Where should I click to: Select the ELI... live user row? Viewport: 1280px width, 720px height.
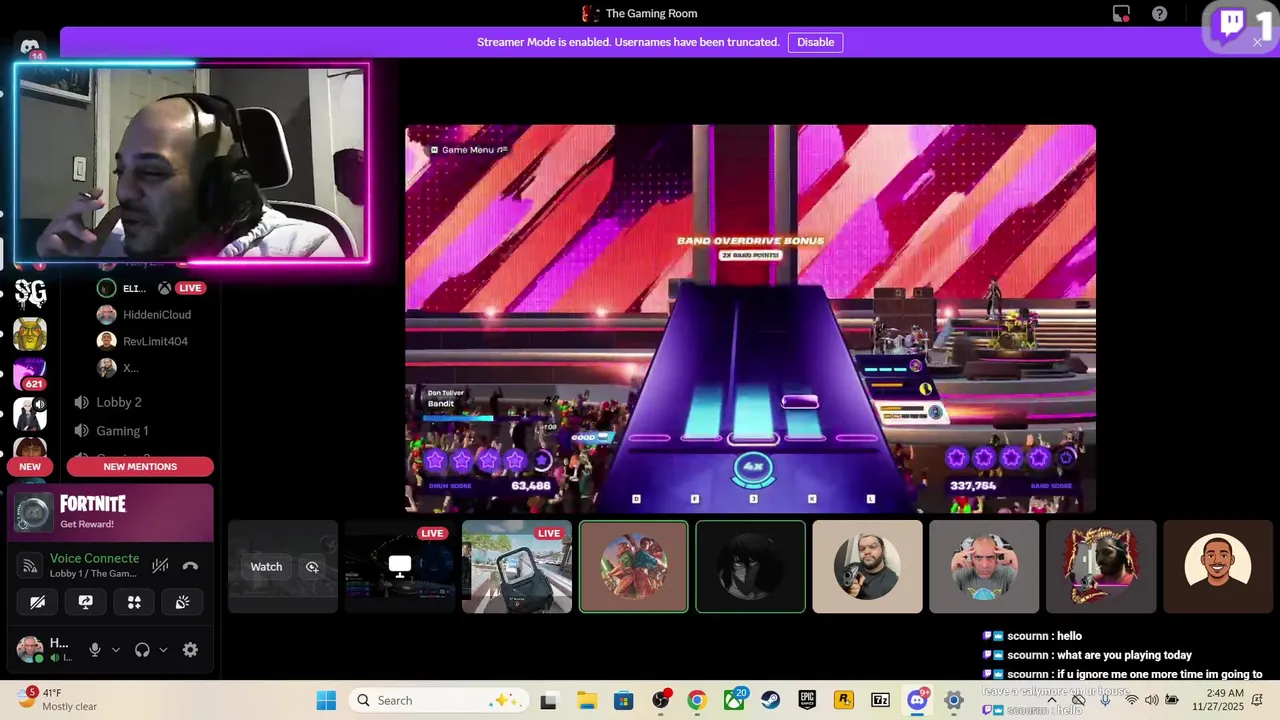(150, 288)
